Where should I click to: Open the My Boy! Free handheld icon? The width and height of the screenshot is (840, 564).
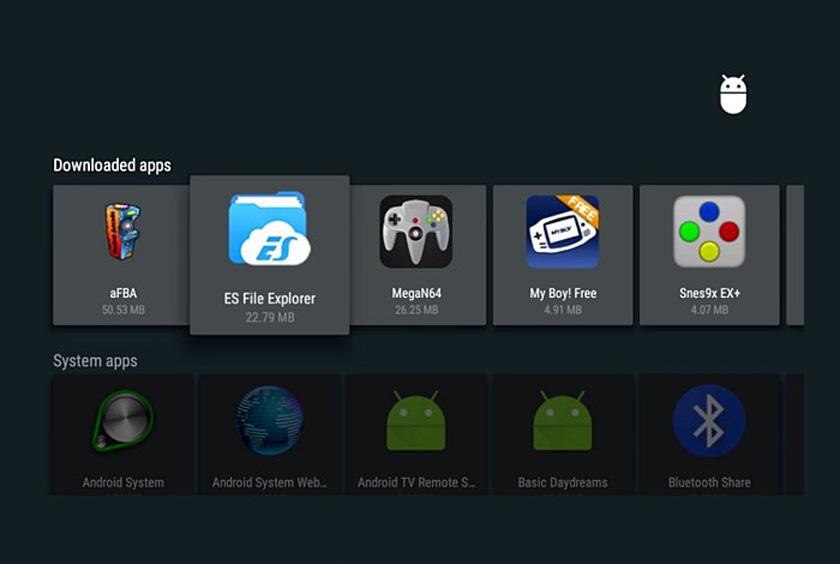click(563, 232)
